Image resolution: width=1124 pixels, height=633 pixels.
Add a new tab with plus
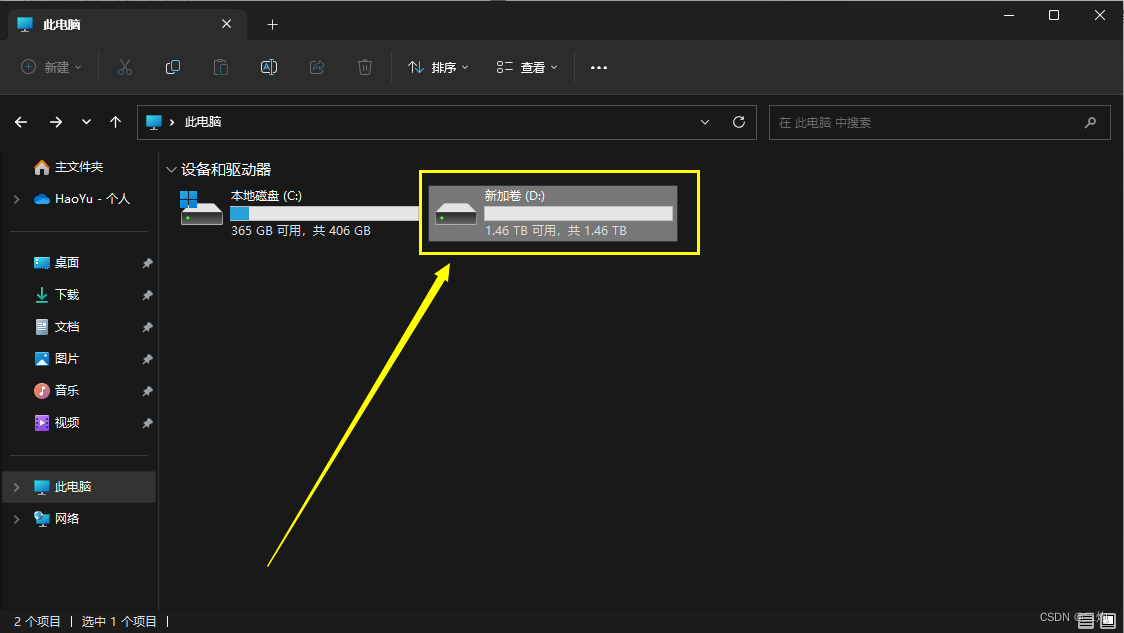pos(272,25)
